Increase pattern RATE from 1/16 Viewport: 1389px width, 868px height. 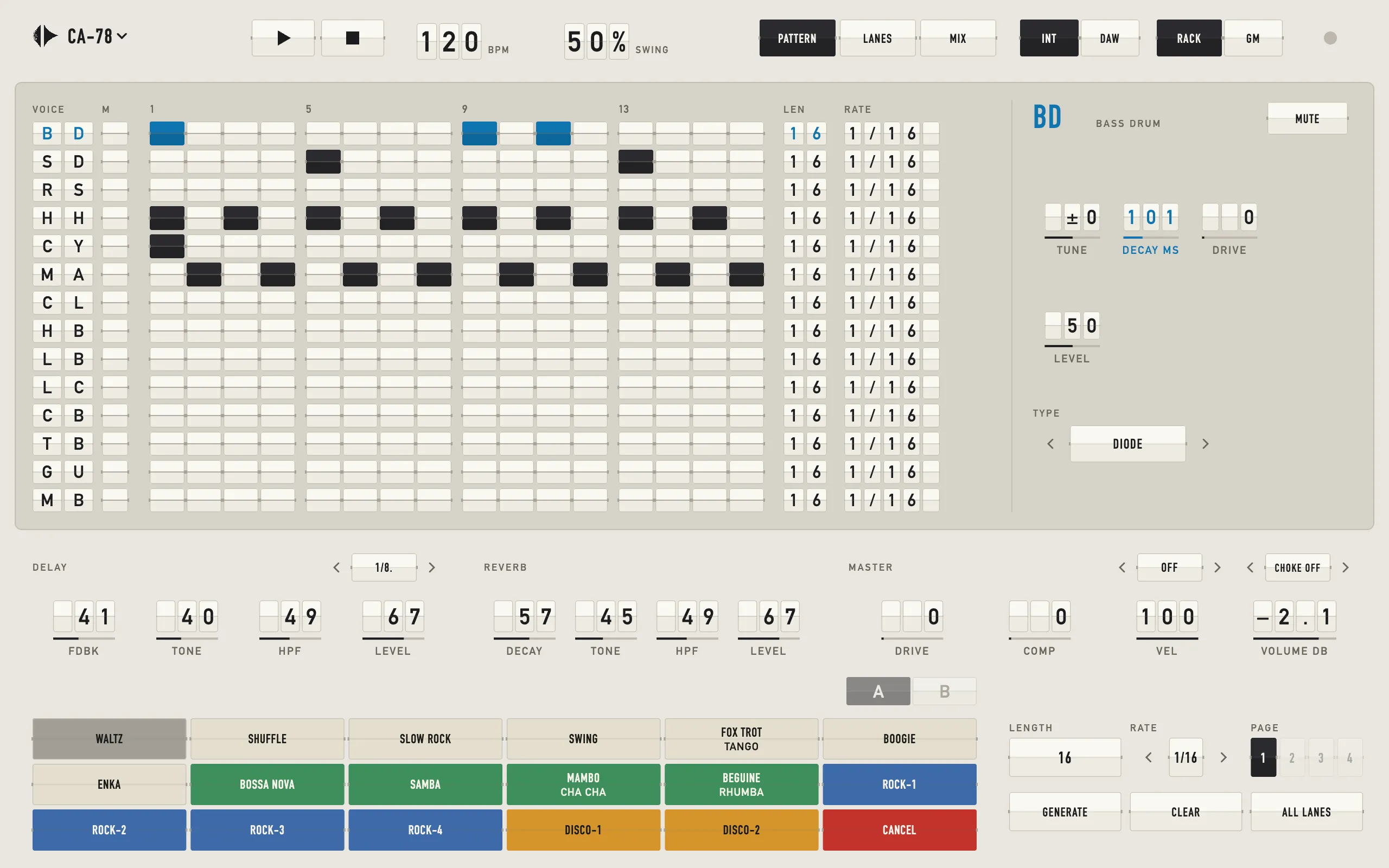point(1223,757)
